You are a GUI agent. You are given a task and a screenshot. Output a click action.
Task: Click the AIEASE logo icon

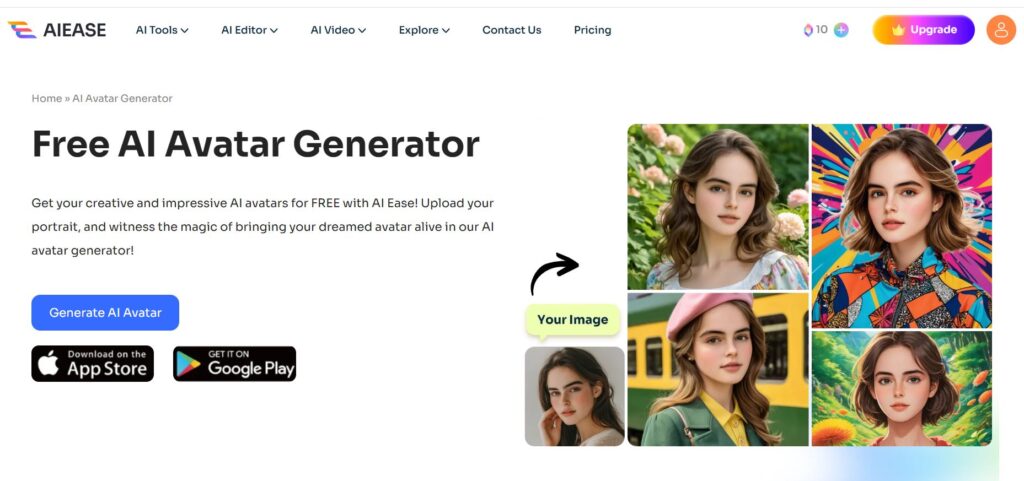22,29
